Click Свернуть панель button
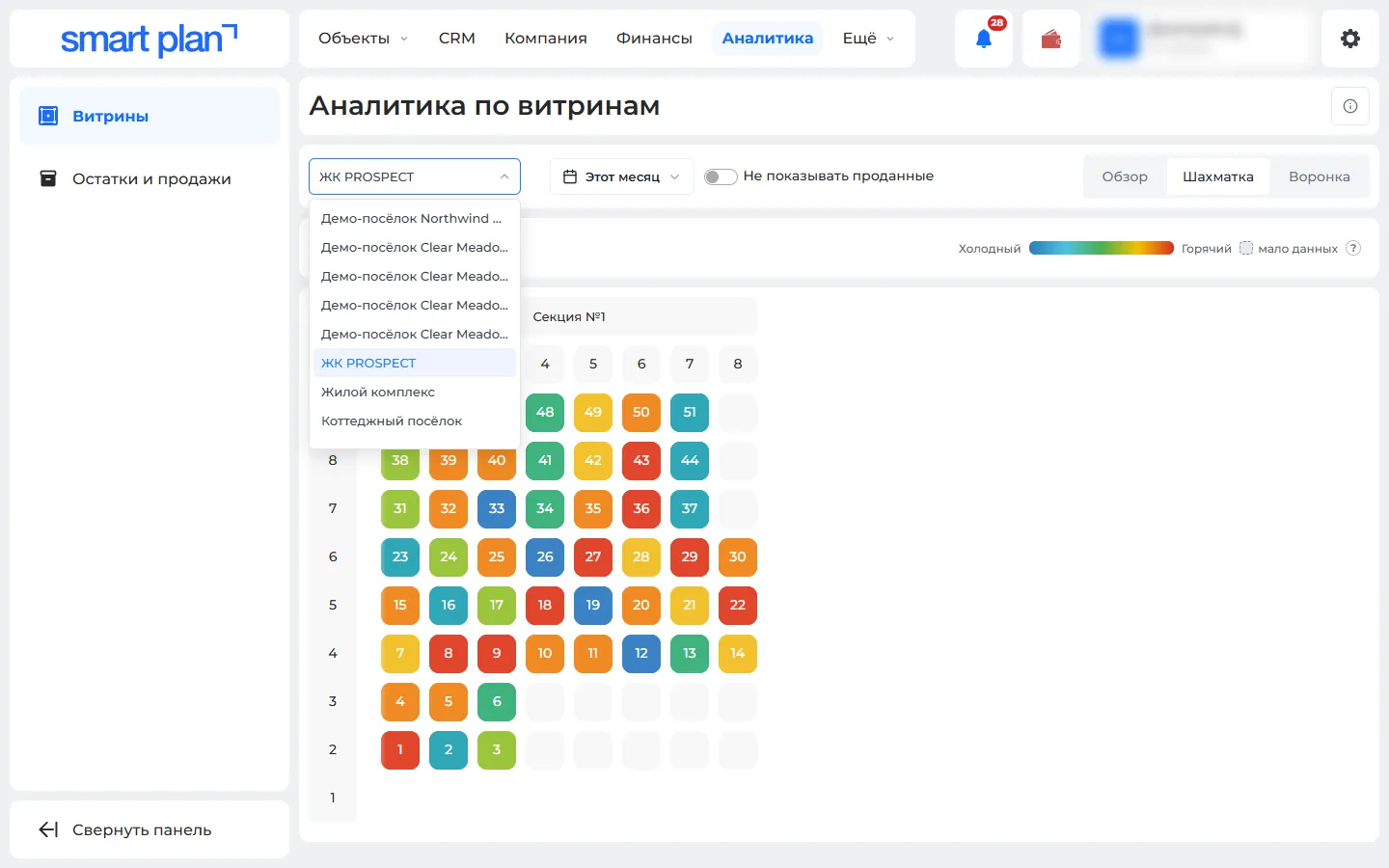The width and height of the screenshot is (1389, 868). [x=150, y=829]
